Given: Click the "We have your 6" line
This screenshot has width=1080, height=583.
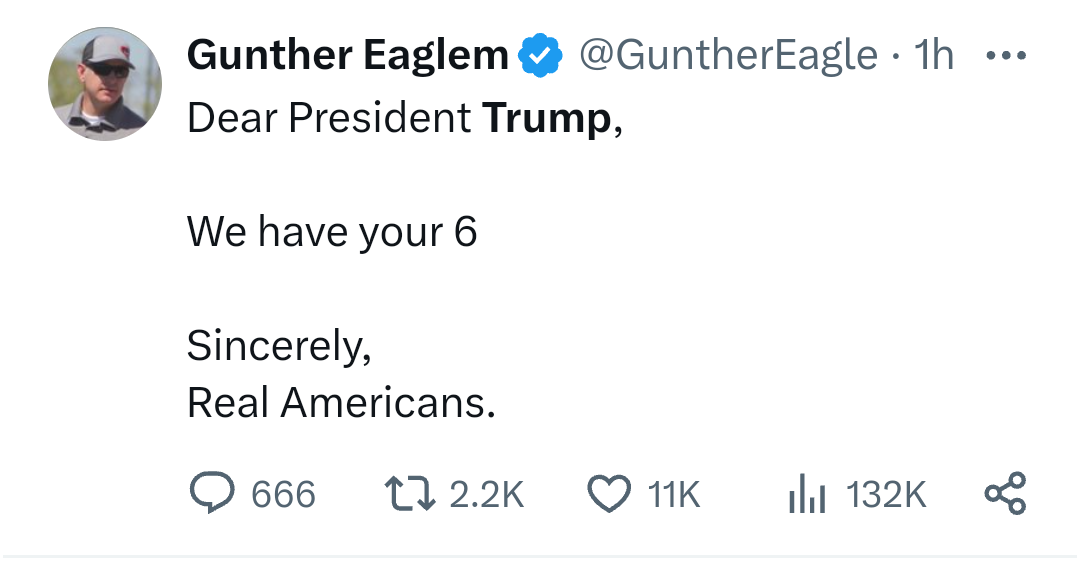Looking at the screenshot, I should (x=332, y=233).
